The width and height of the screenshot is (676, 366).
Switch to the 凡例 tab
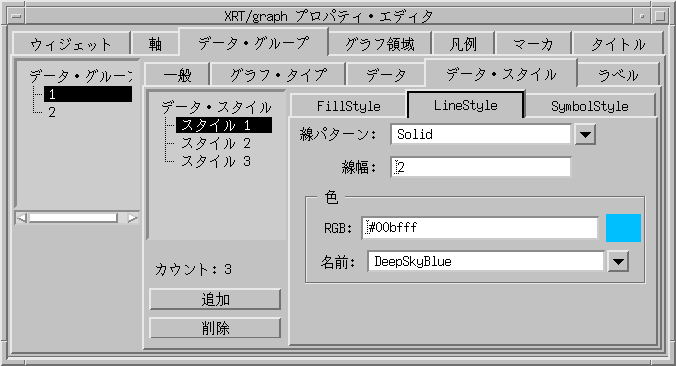[463, 44]
